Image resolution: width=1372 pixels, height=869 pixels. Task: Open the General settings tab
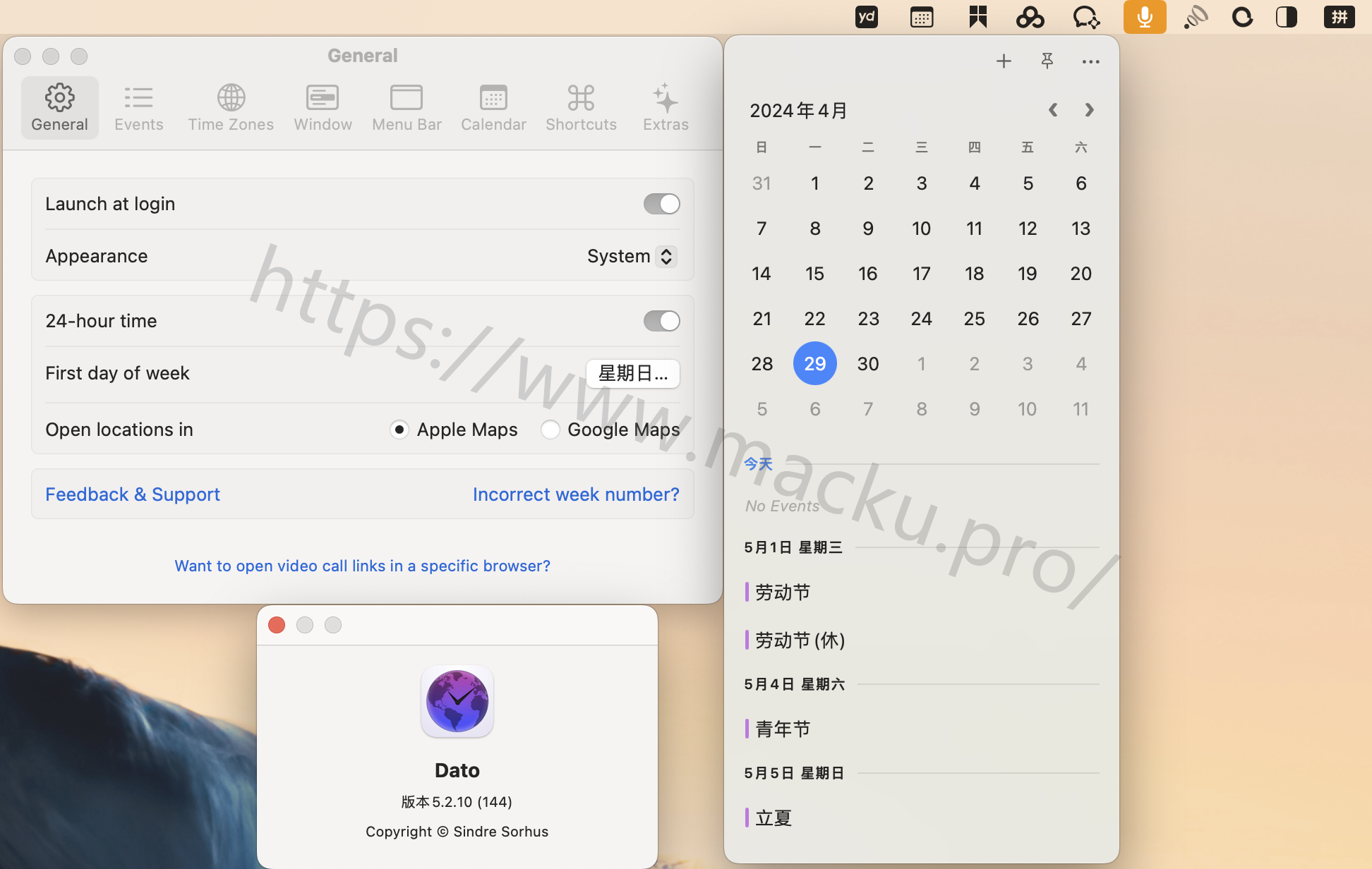point(59,108)
